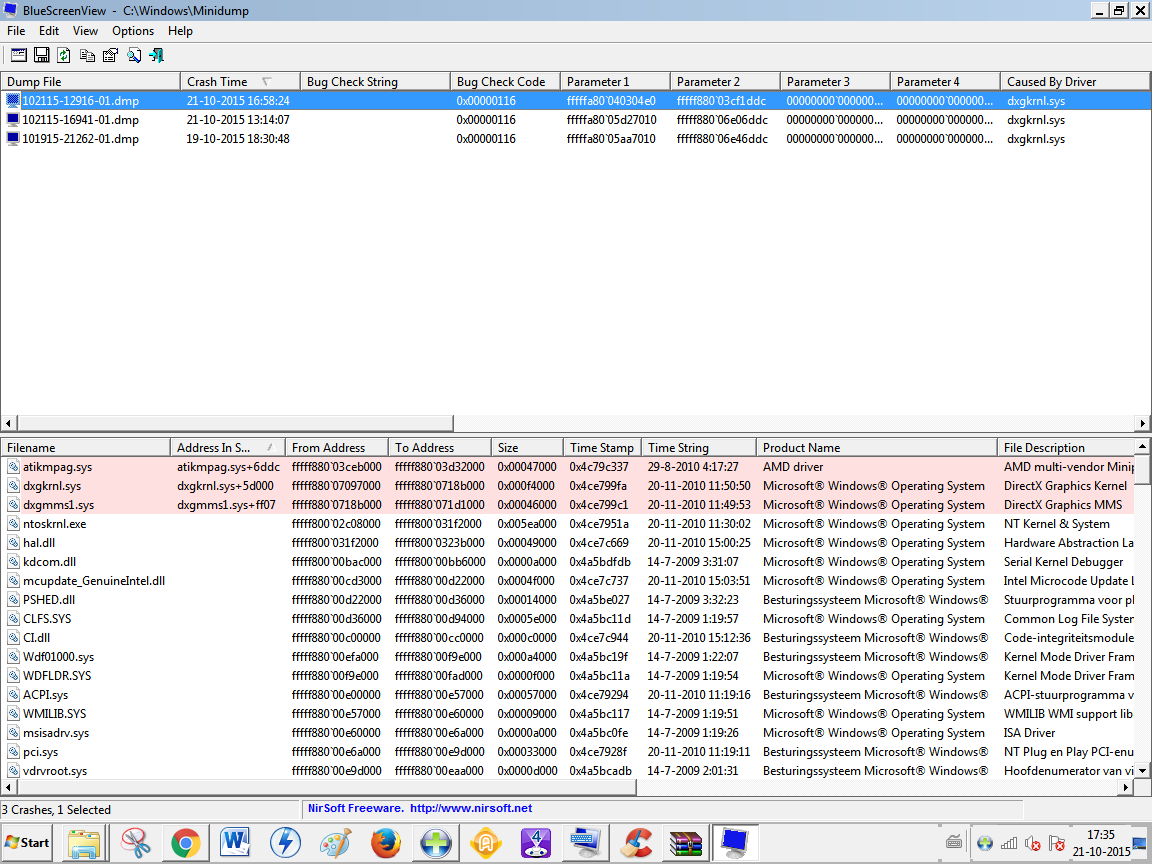1152x864 pixels.
Task: Sort lower pane by Address In Stack header
Action: pos(228,447)
